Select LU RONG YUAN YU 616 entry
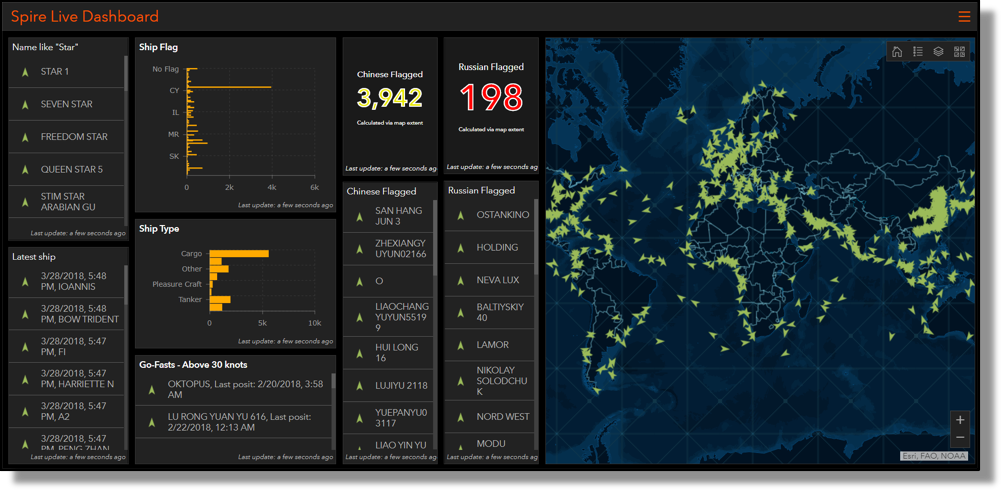Screen dimensions: 1002x491 tap(233, 422)
